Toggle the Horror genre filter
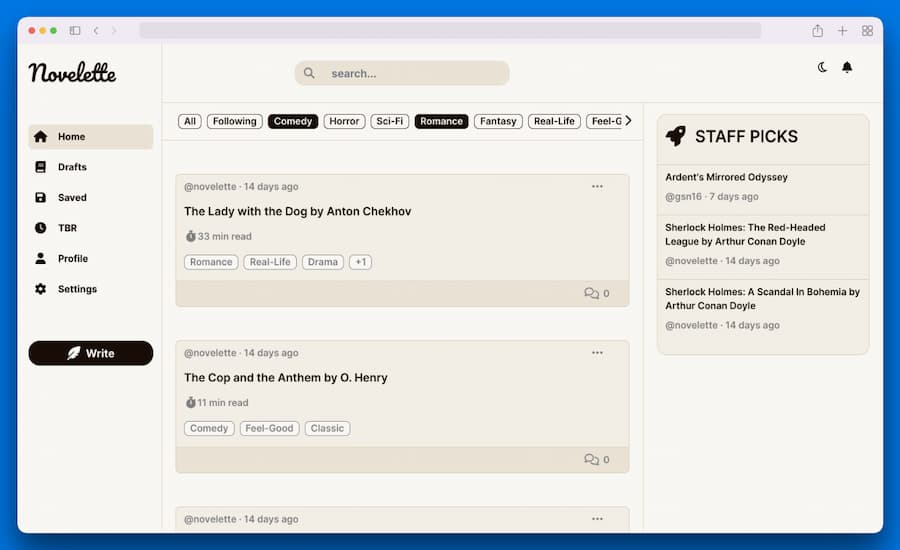 click(344, 121)
